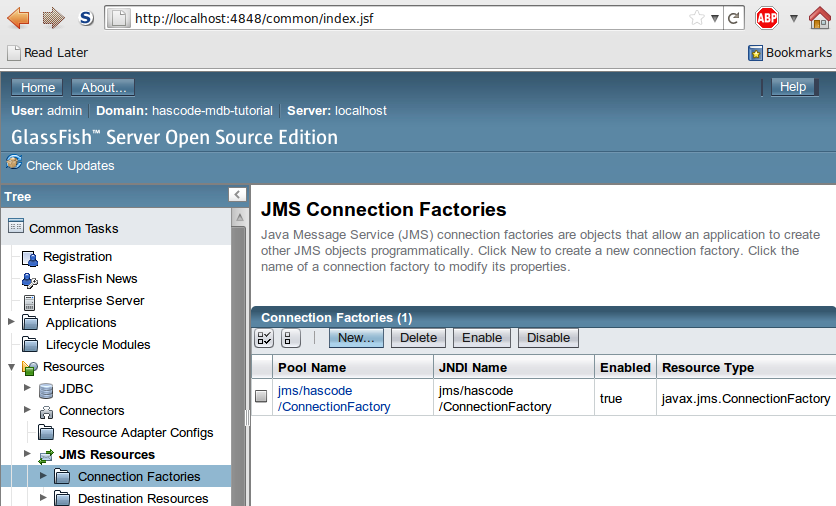Open the Registration tree item
836x506 pixels.
(x=77, y=257)
